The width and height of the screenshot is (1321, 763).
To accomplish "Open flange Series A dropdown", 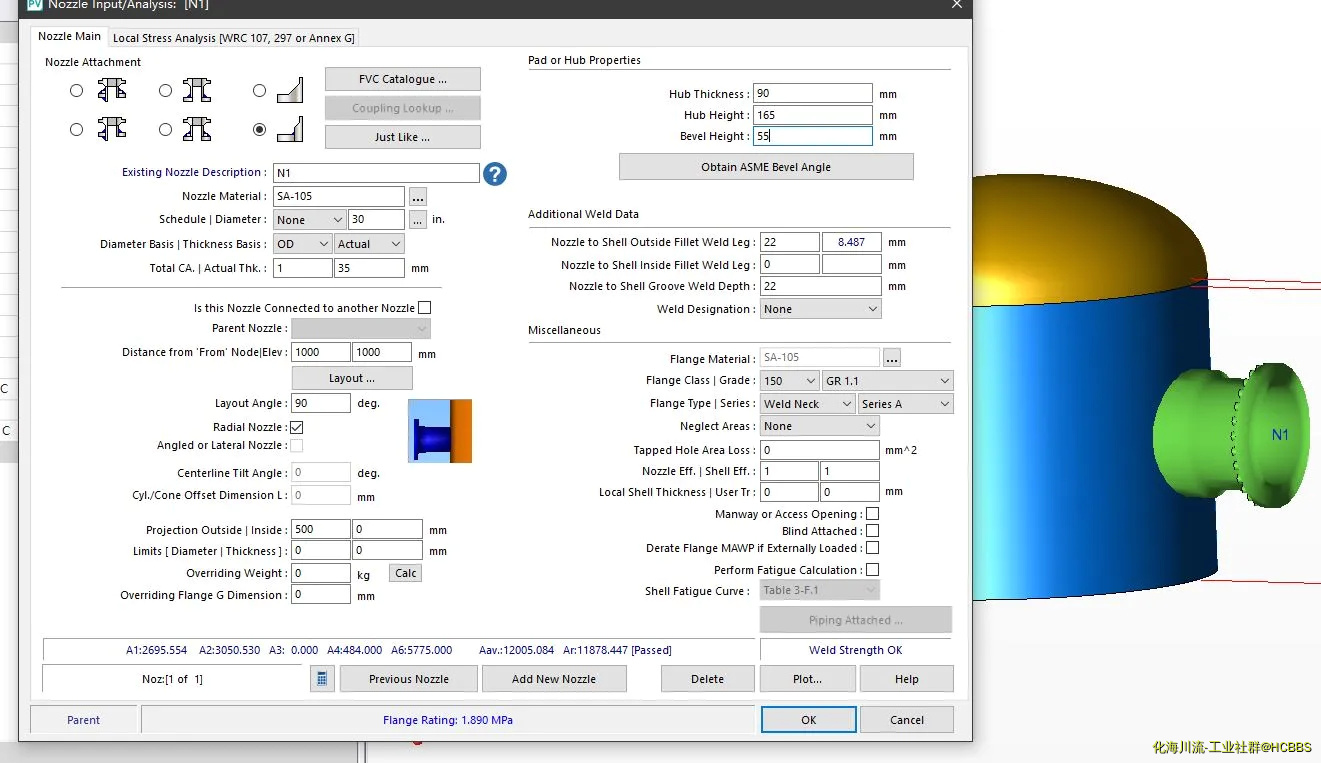I will click(906, 404).
